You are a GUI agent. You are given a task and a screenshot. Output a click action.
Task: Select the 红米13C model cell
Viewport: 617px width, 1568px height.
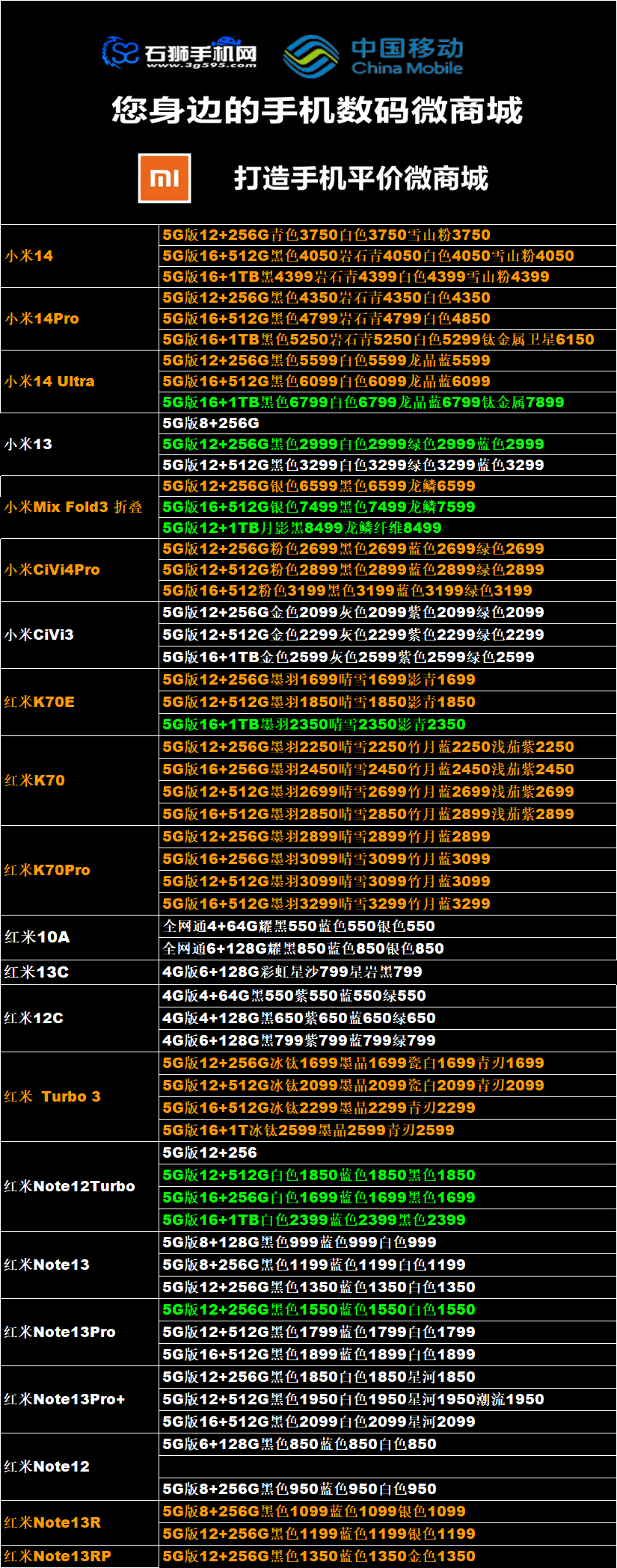[x=80, y=972]
